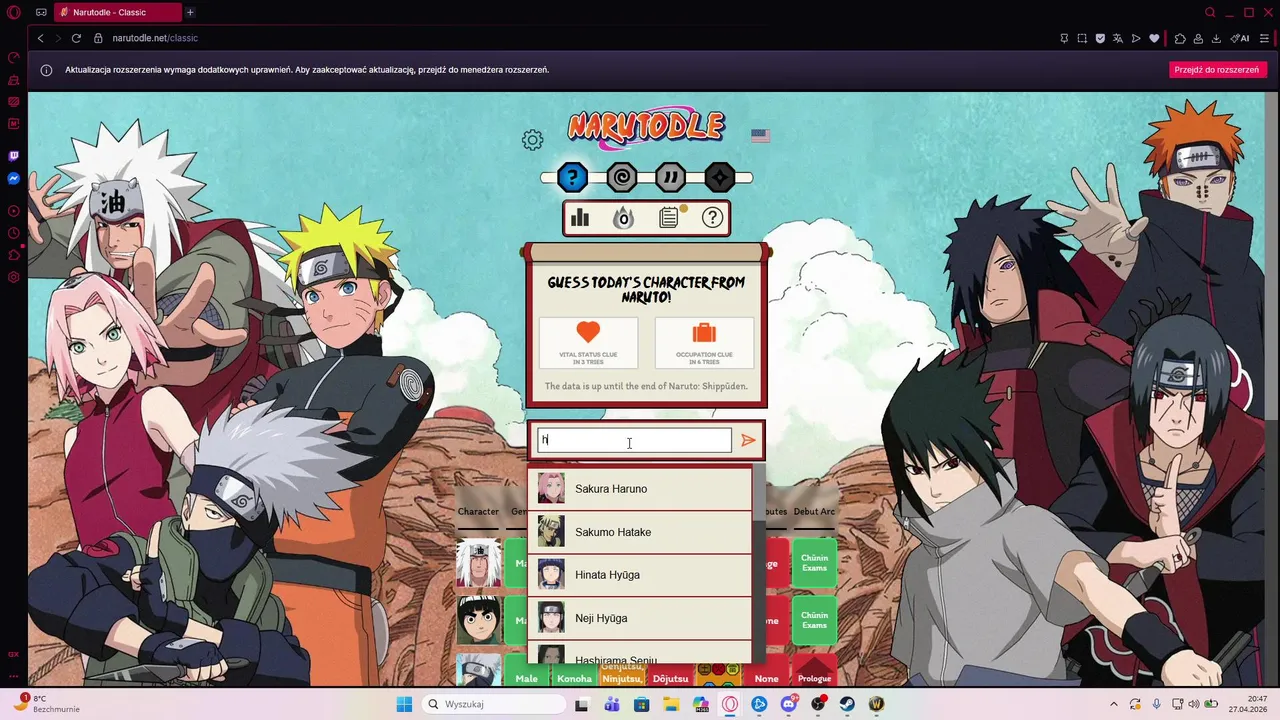Screen dimensions: 1280x720
Task: Switch to the spiral jutsu mode icon
Action: (622, 178)
